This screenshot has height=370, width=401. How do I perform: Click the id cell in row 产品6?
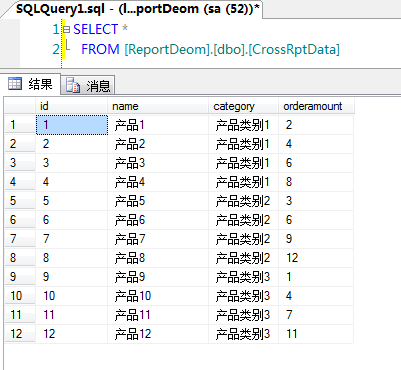[72, 220]
